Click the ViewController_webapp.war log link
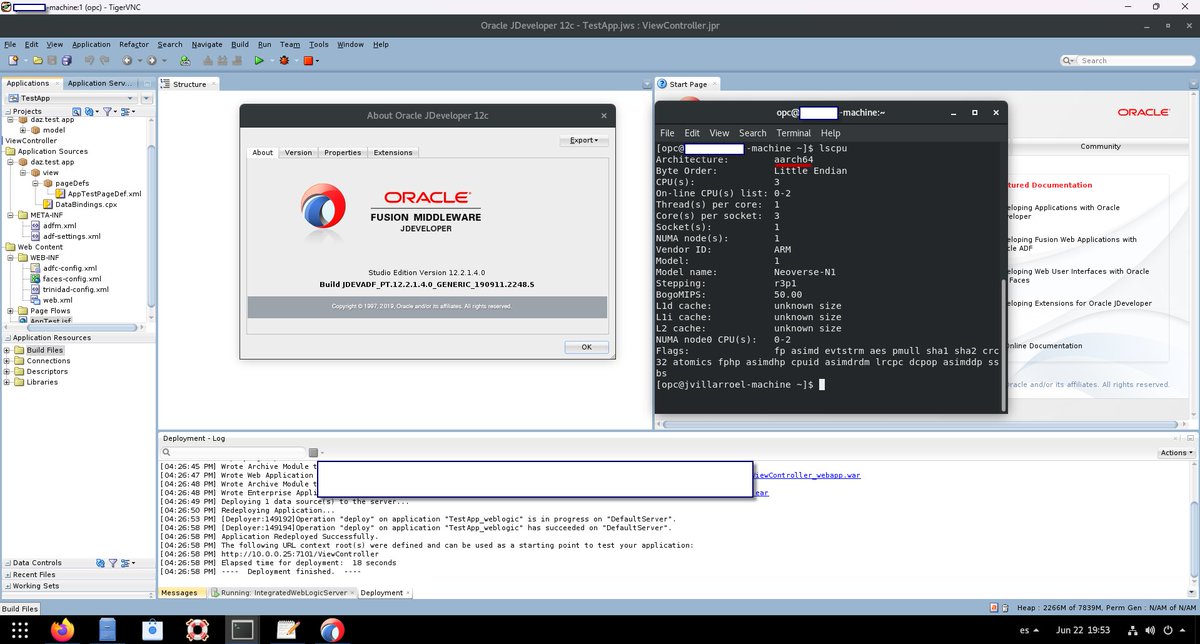 click(x=806, y=476)
